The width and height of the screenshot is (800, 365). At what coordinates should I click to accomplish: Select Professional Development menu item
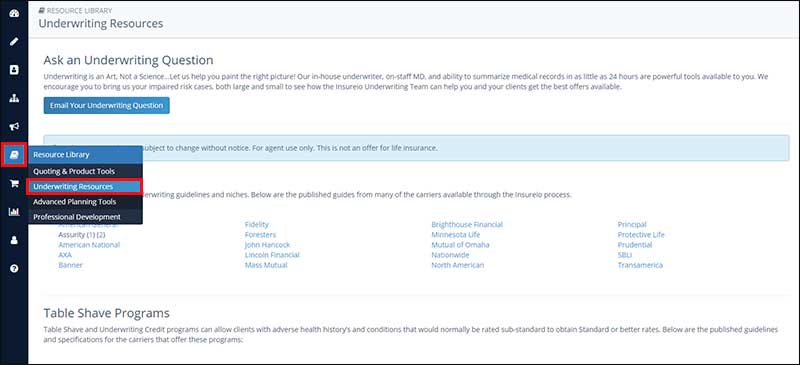coord(85,217)
